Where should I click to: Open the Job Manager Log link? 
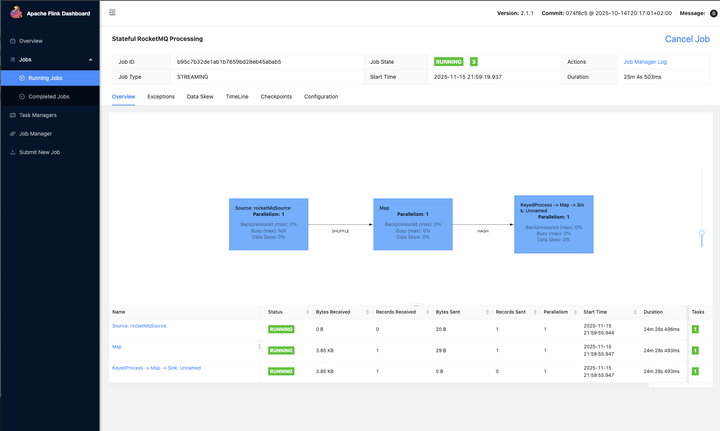pos(645,62)
